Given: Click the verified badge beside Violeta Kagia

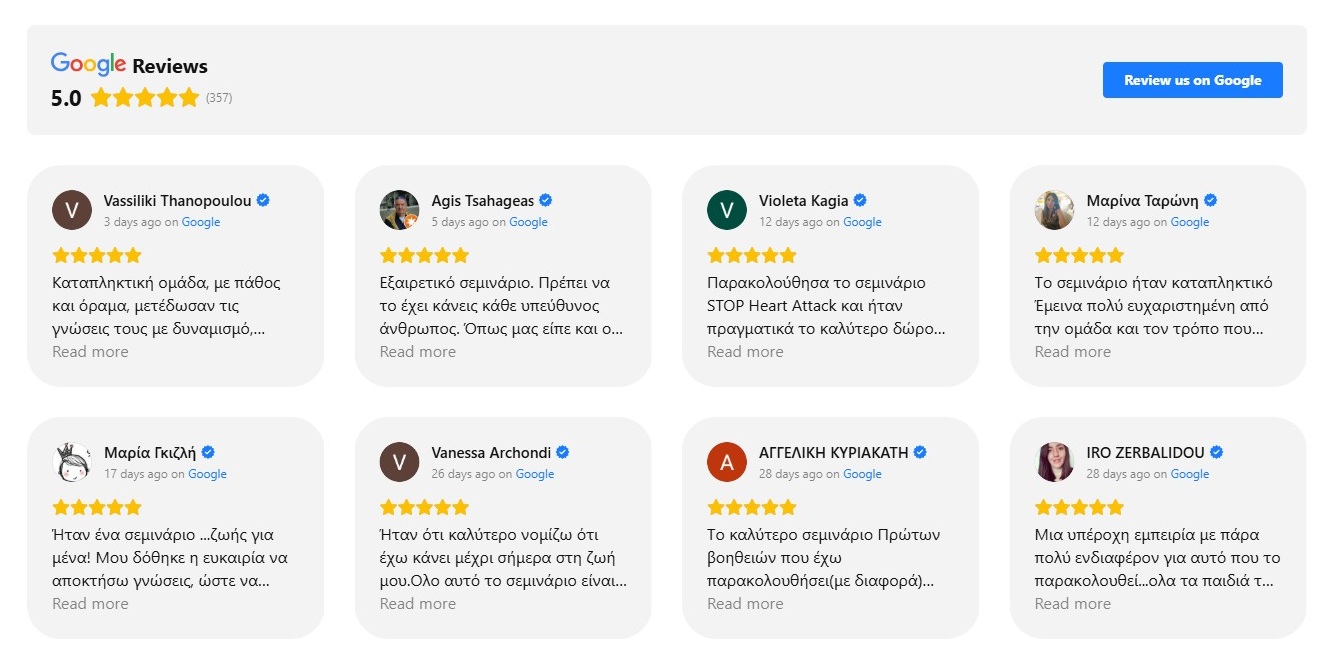Looking at the screenshot, I should (860, 200).
